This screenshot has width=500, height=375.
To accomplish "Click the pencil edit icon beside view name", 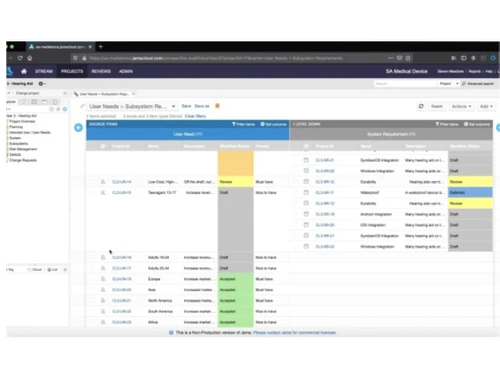I will coord(82,106).
